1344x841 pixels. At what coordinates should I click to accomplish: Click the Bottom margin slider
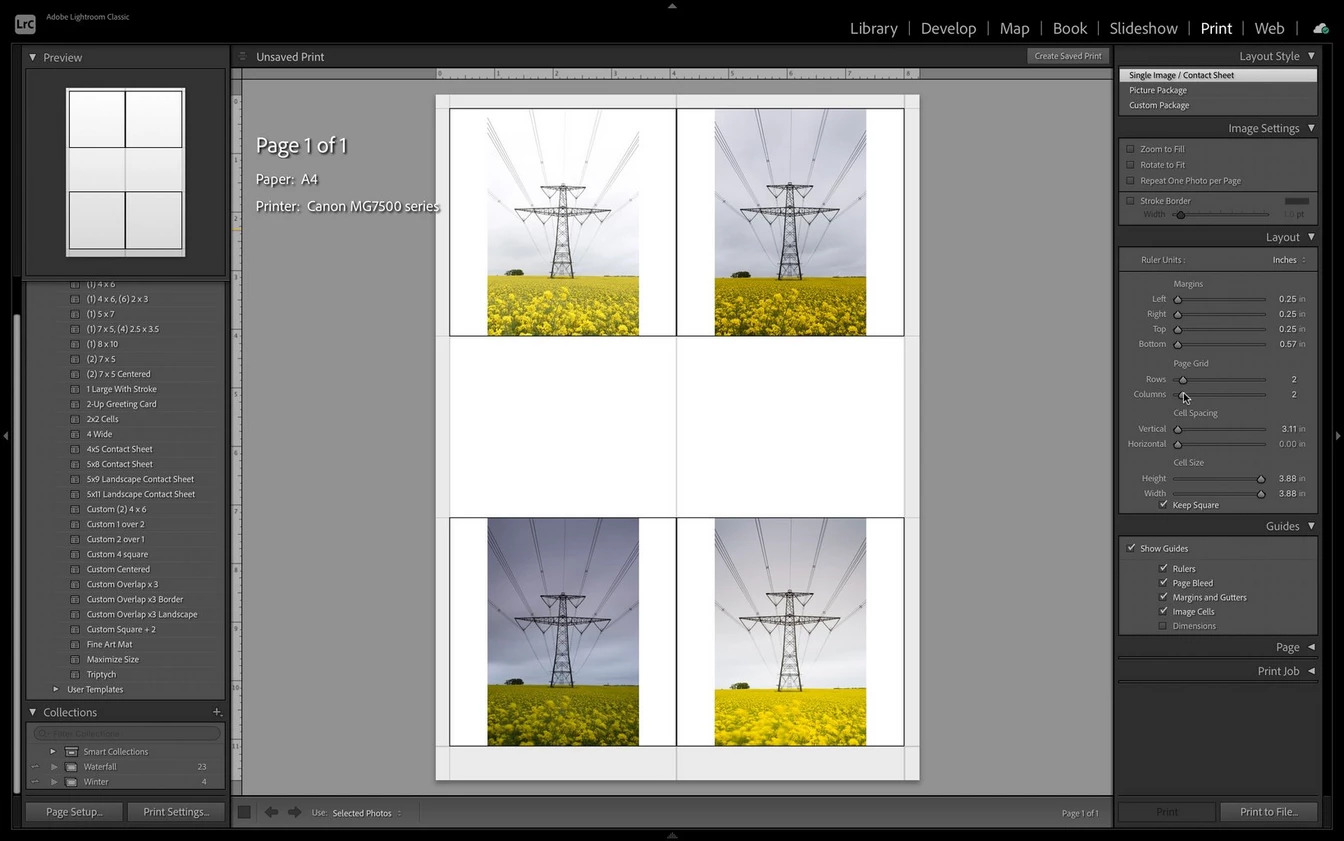point(1219,344)
